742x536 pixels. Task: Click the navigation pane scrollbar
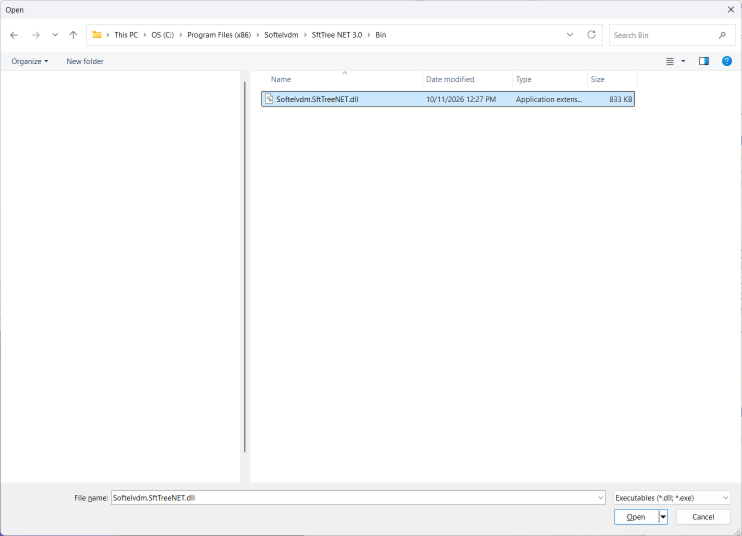pyautogui.click(x=245, y=267)
